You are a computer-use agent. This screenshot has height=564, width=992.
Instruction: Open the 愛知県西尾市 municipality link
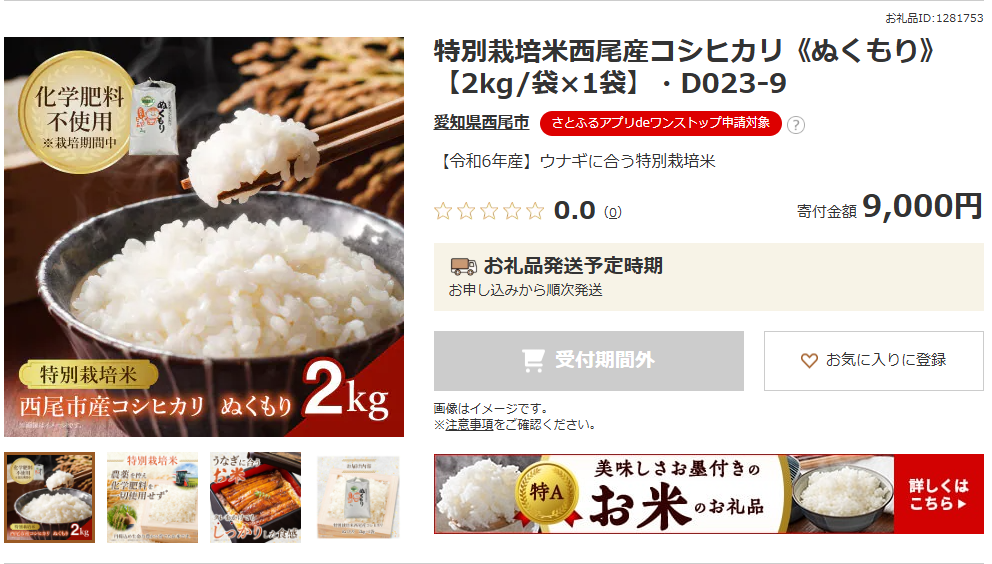click(481, 122)
